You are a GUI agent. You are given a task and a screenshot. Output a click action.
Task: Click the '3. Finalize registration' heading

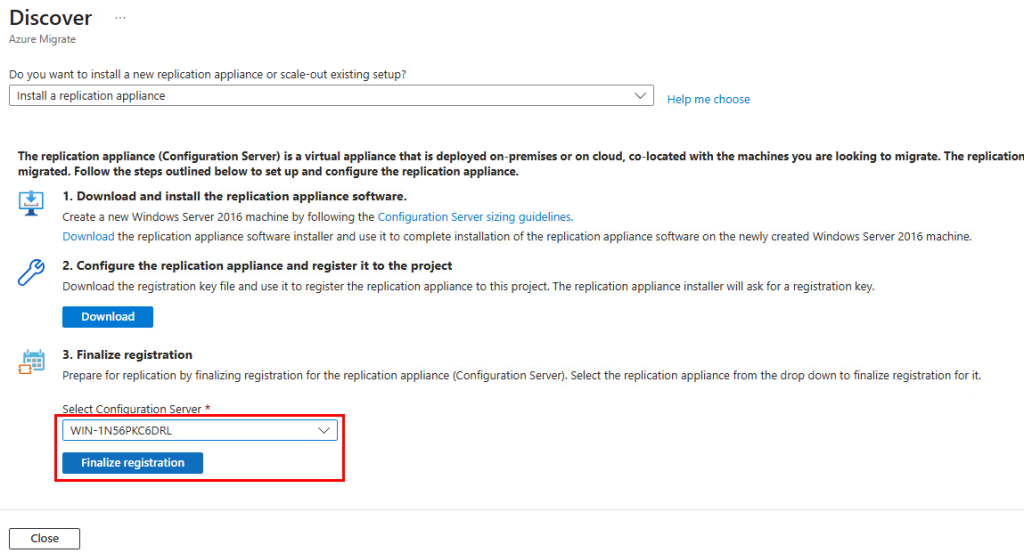127,355
